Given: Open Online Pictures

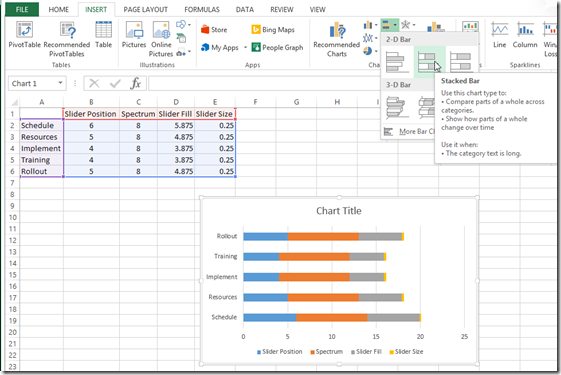Looking at the screenshot, I should click(x=161, y=39).
